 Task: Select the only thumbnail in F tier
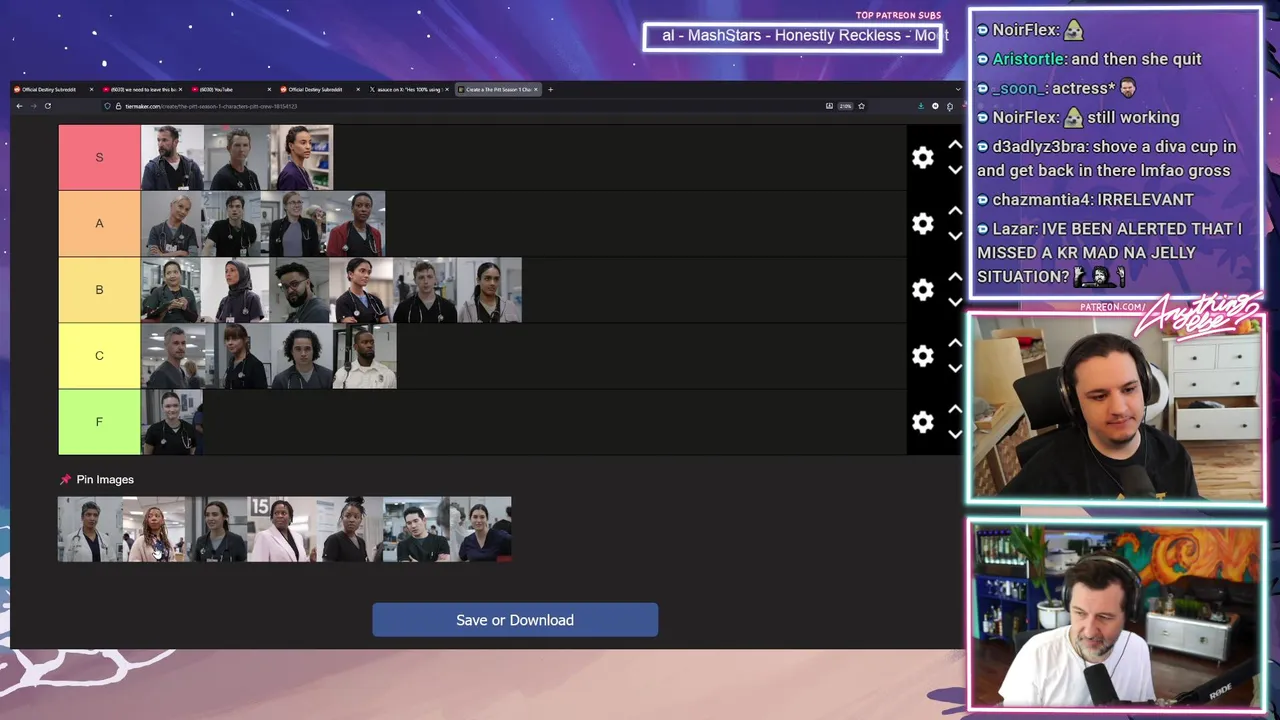point(172,421)
